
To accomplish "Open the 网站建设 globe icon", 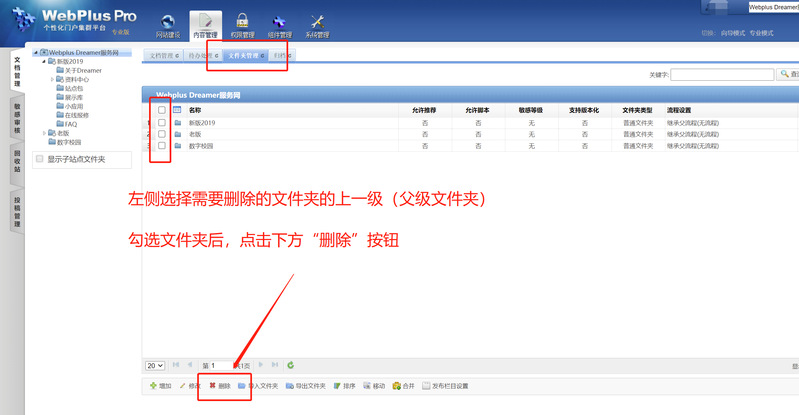I will pyautogui.click(x=167, y=22).
